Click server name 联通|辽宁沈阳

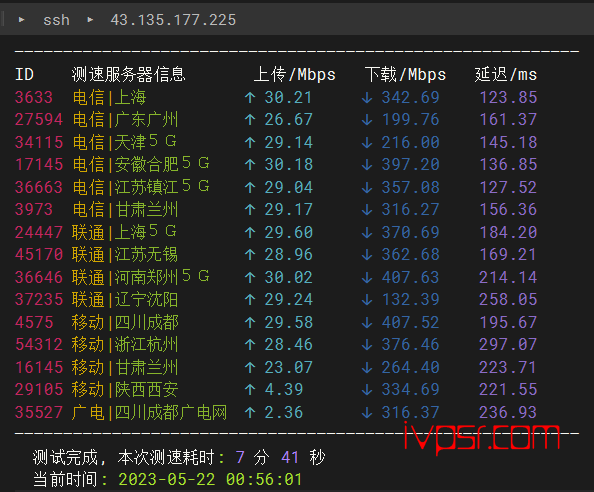pyautogui.click(x=125, y=300)
